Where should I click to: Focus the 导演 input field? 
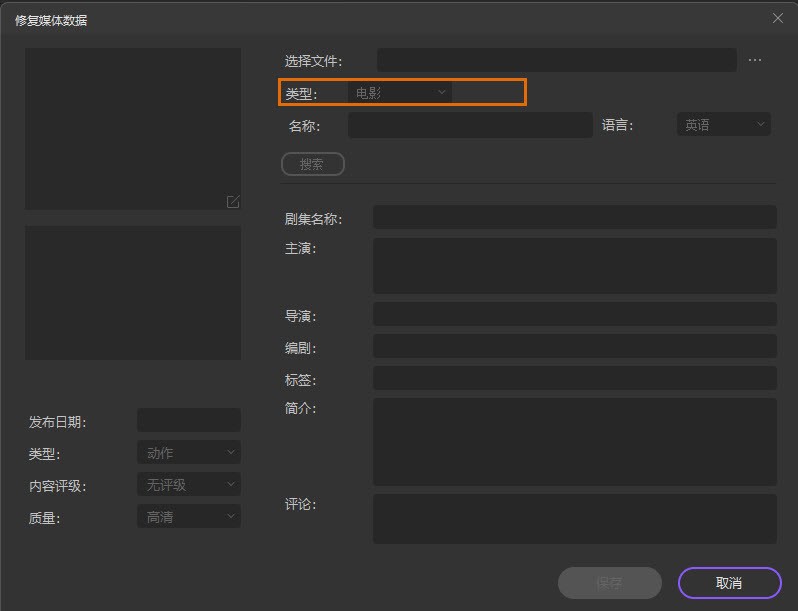(574, 314)
